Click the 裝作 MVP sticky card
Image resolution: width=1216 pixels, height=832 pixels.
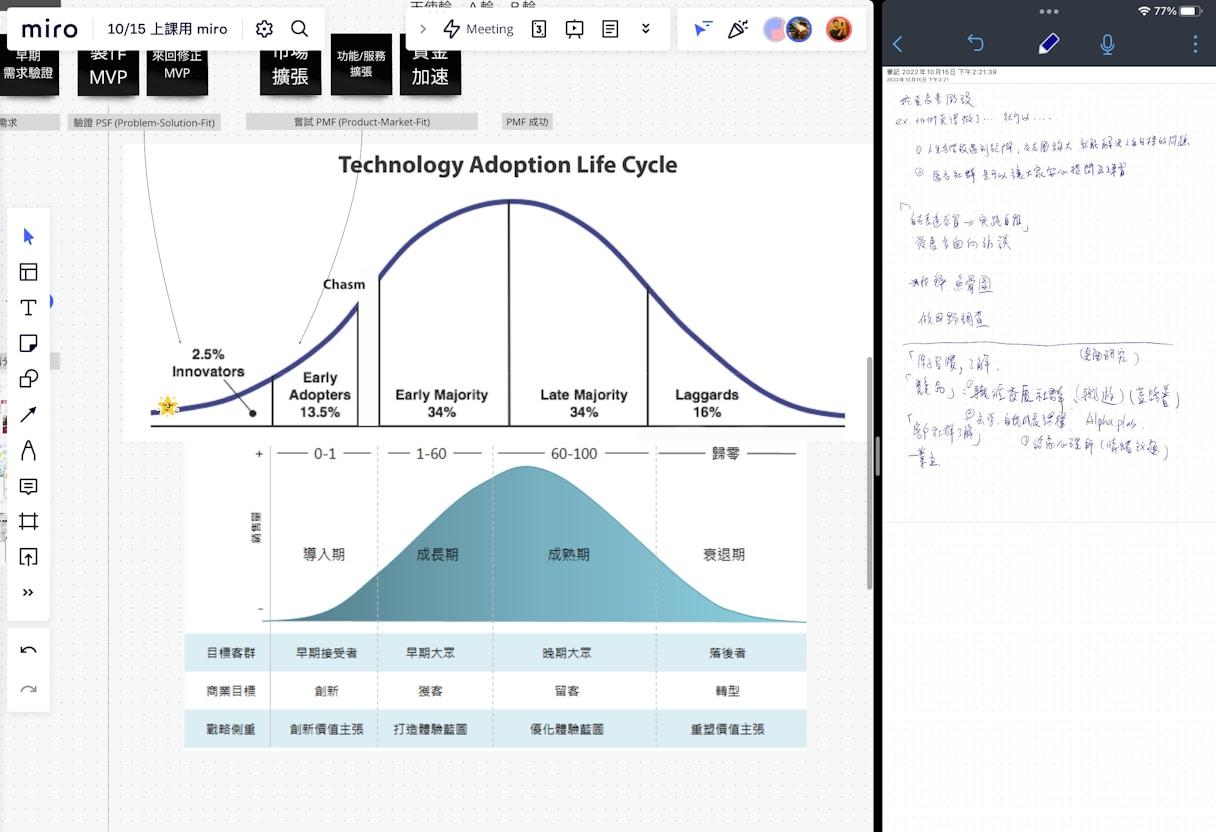tap(107, 68)
